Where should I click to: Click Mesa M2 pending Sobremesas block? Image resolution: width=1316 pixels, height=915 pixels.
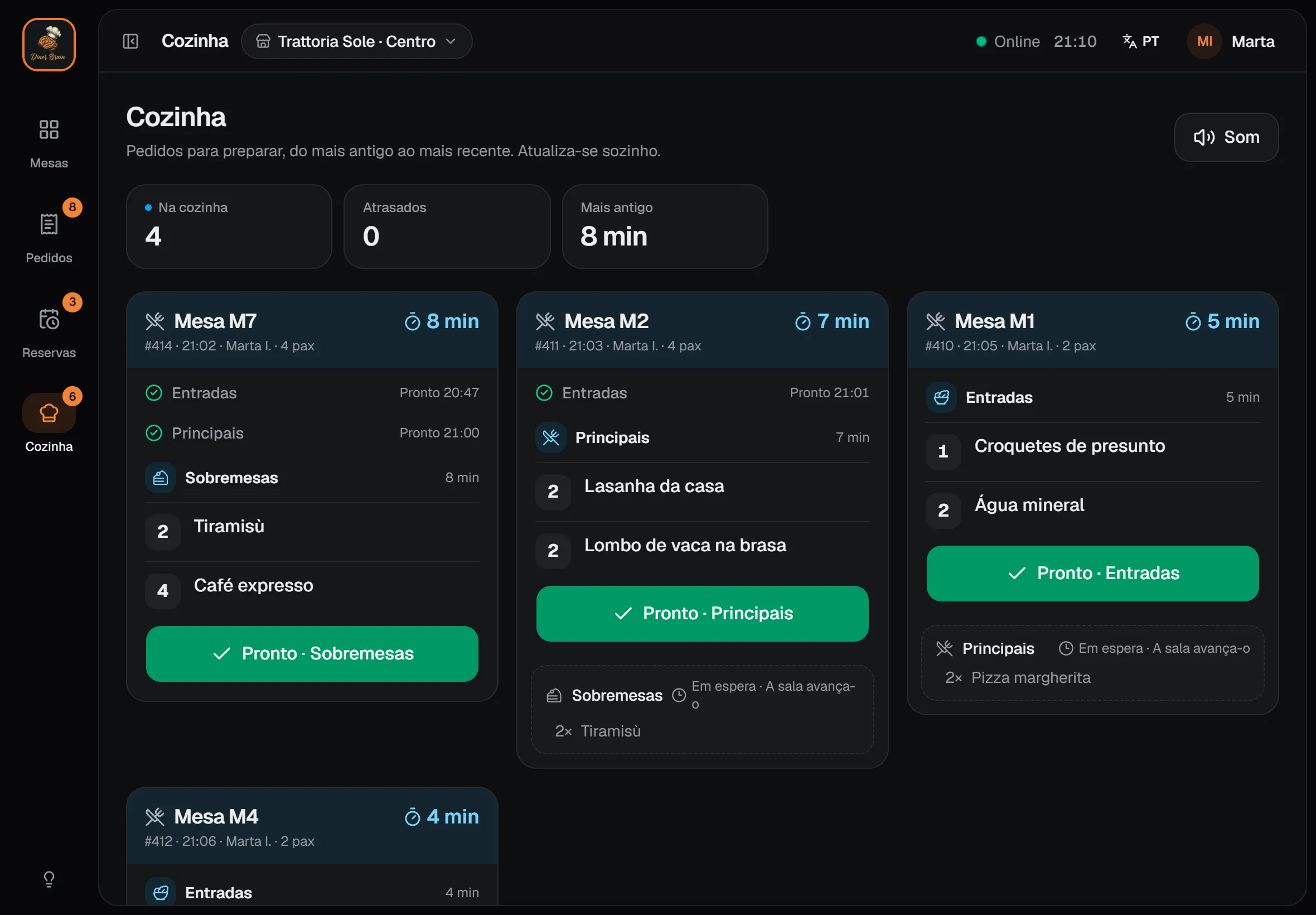coord(702,710)
